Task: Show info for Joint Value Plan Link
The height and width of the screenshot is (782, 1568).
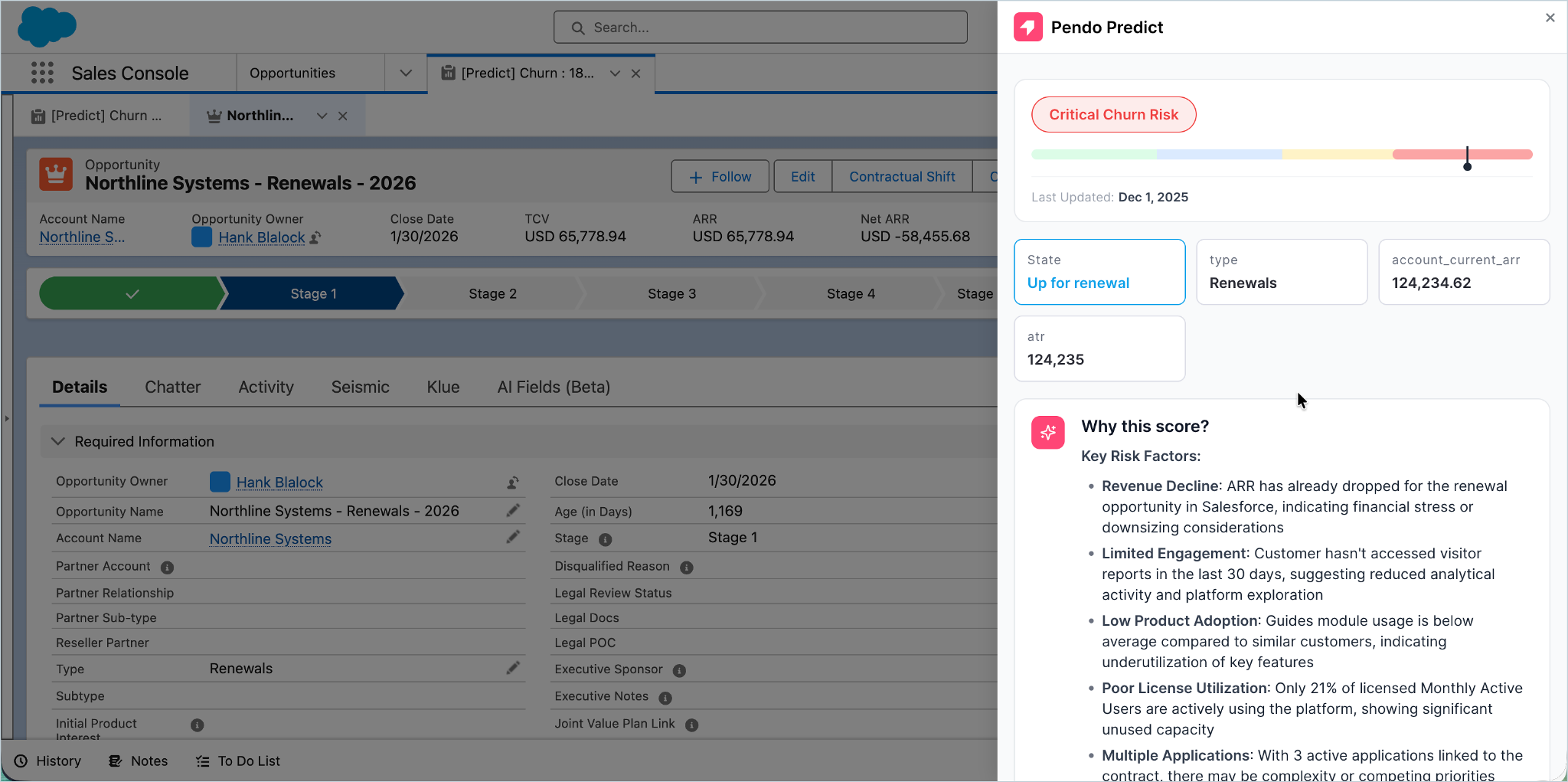Action: point(691,725)
